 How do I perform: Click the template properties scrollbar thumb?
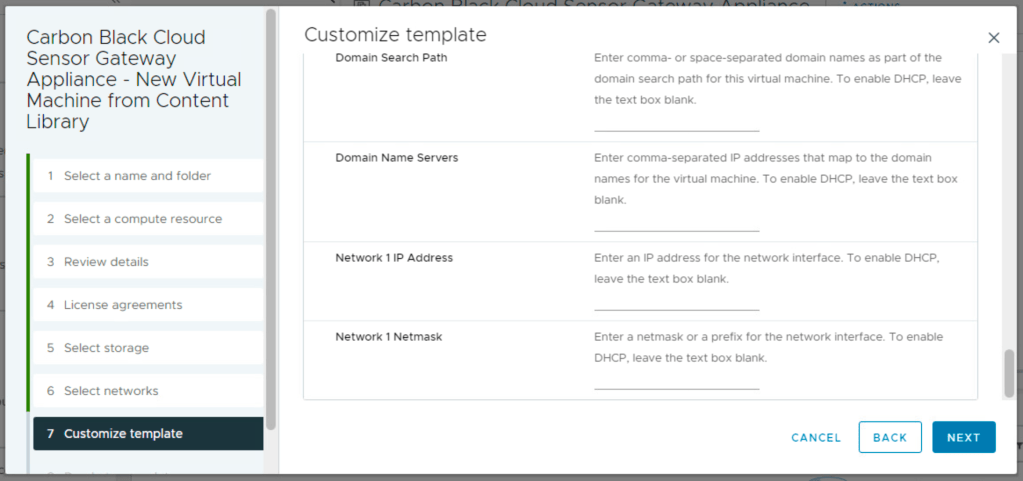coord(1009,372)
